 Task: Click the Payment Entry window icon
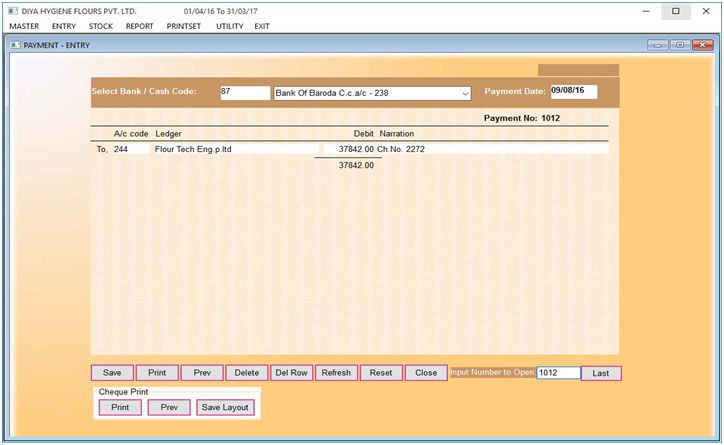(x=14, y=45)
